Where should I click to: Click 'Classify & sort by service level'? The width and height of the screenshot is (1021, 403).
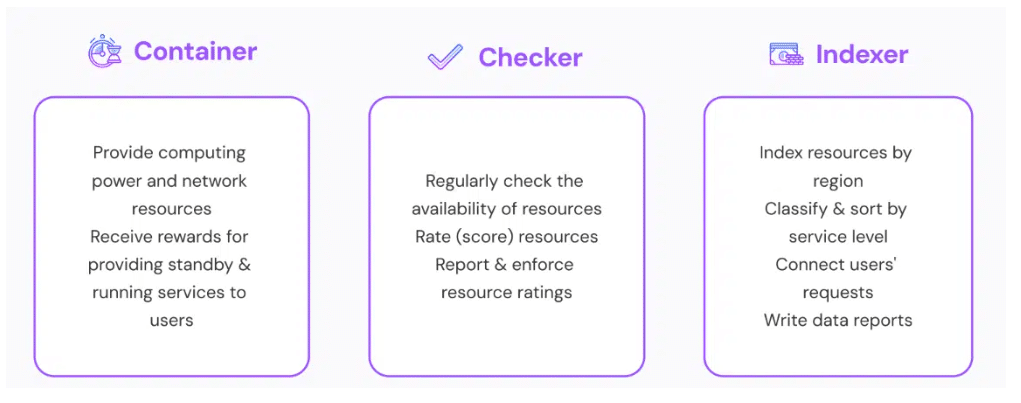pos(838,223)
